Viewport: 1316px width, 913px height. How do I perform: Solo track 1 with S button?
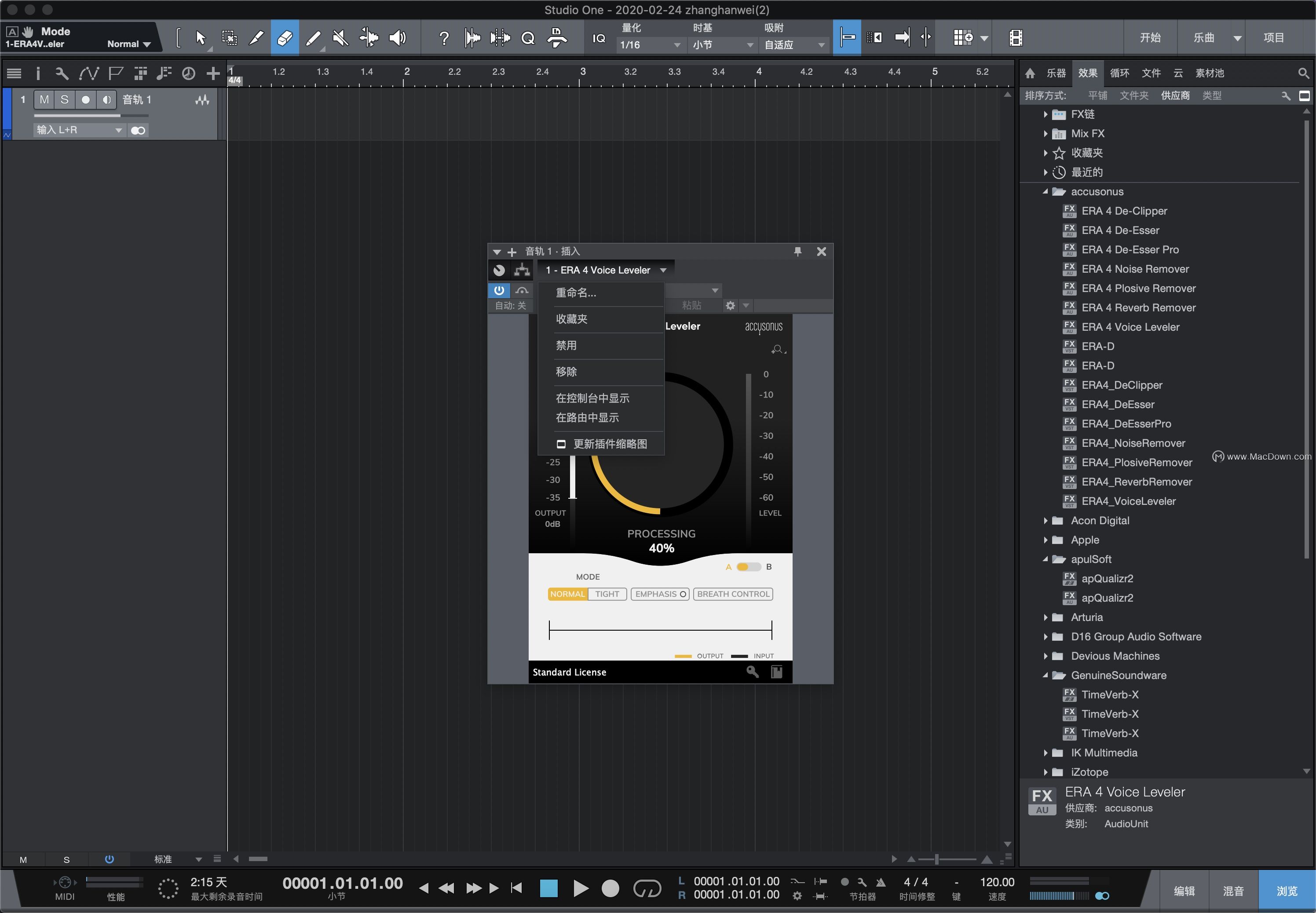65,99
